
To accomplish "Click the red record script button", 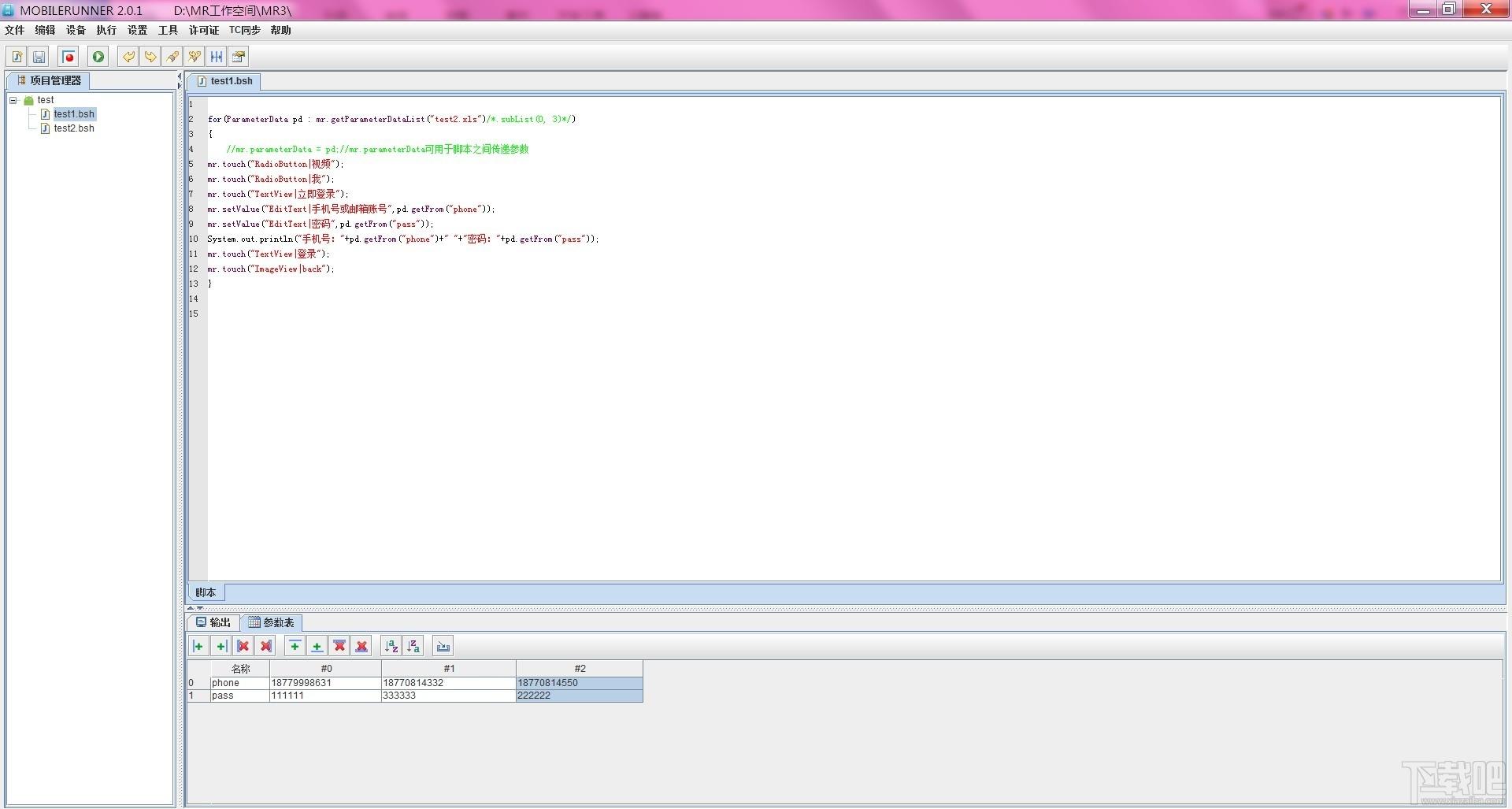I will click(69, 57).
